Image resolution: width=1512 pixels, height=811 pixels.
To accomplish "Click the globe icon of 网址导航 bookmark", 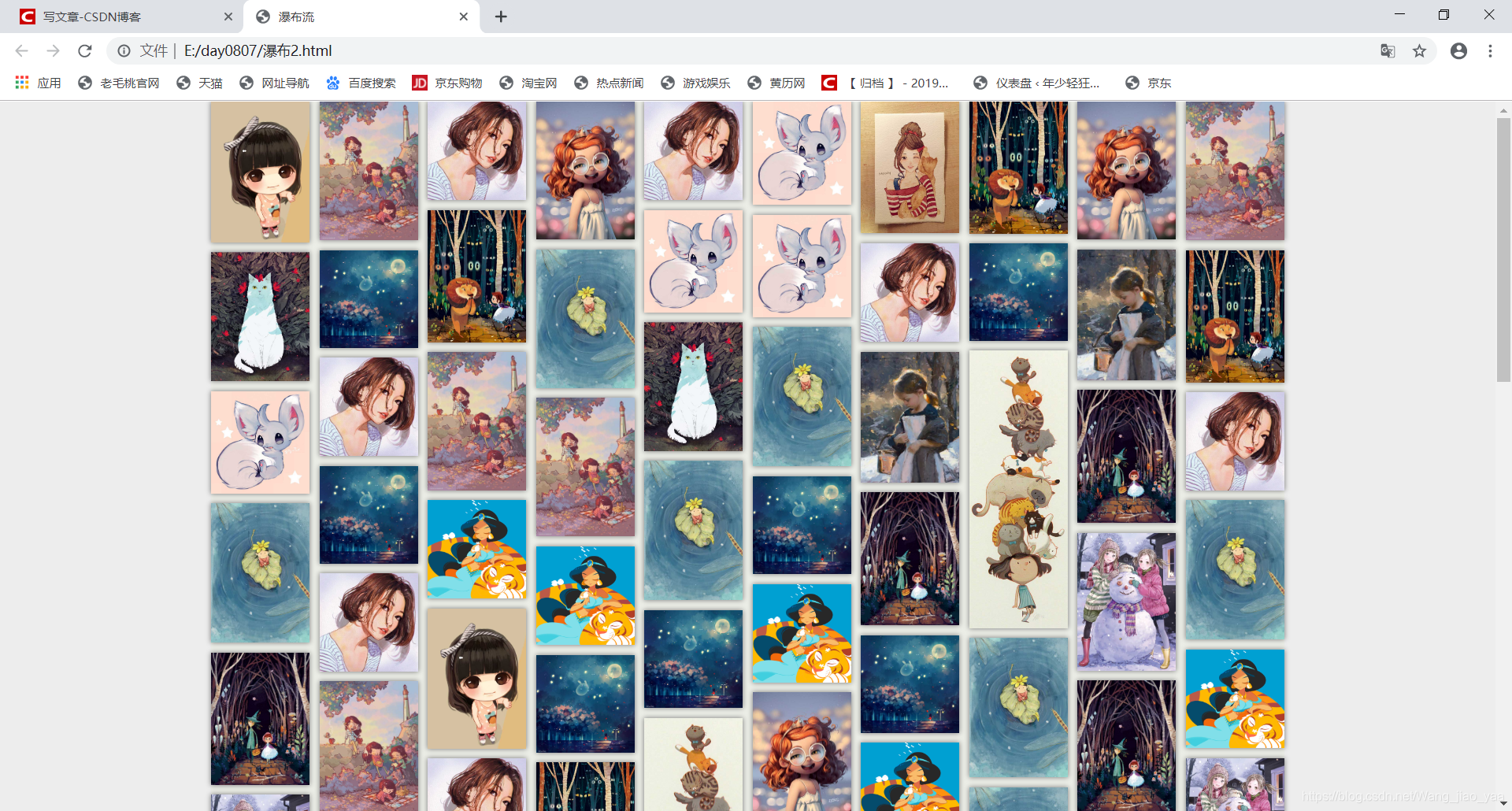I will coord(246,83).
